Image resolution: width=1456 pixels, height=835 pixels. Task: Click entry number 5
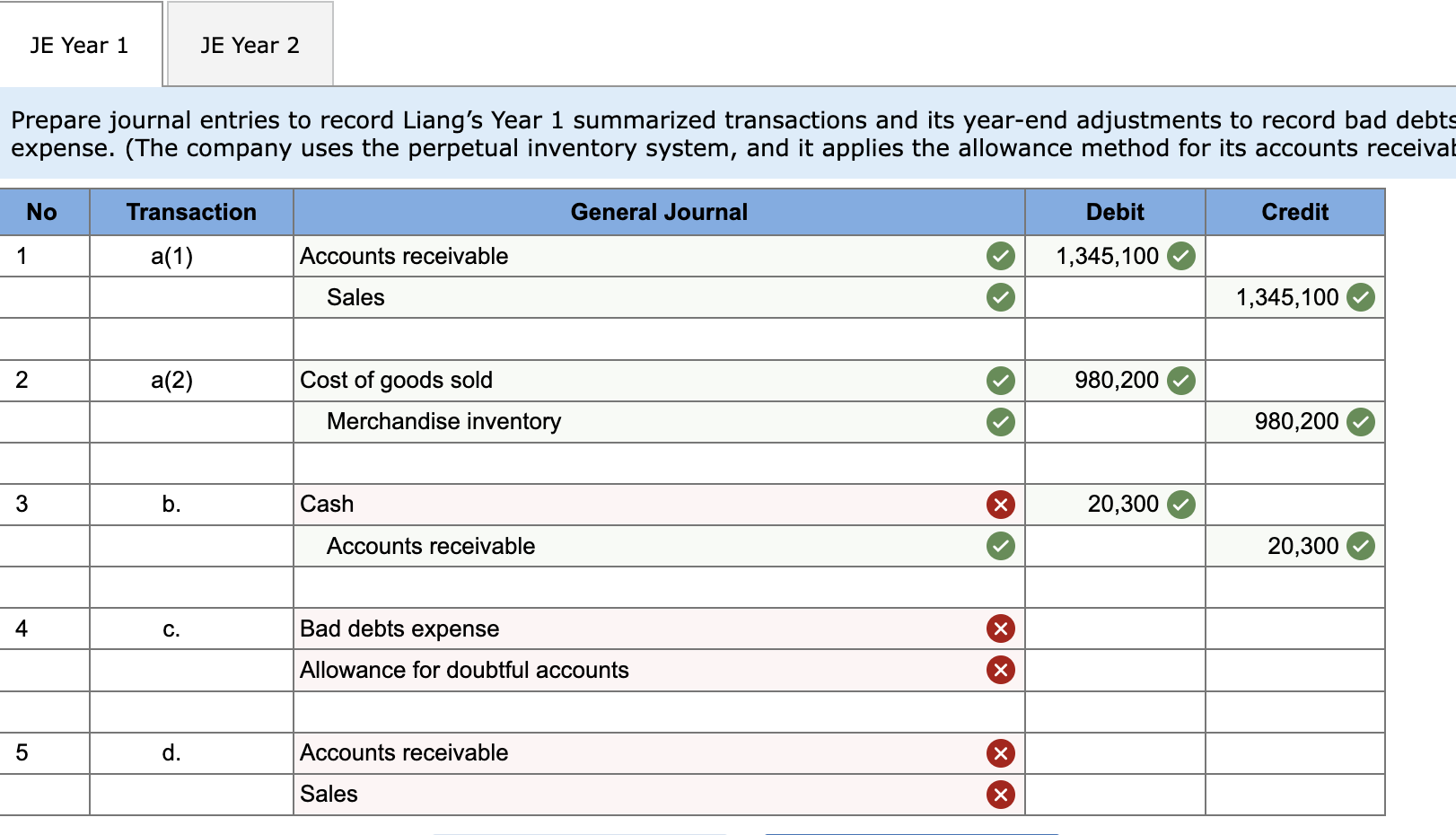(x=22, y=752)
